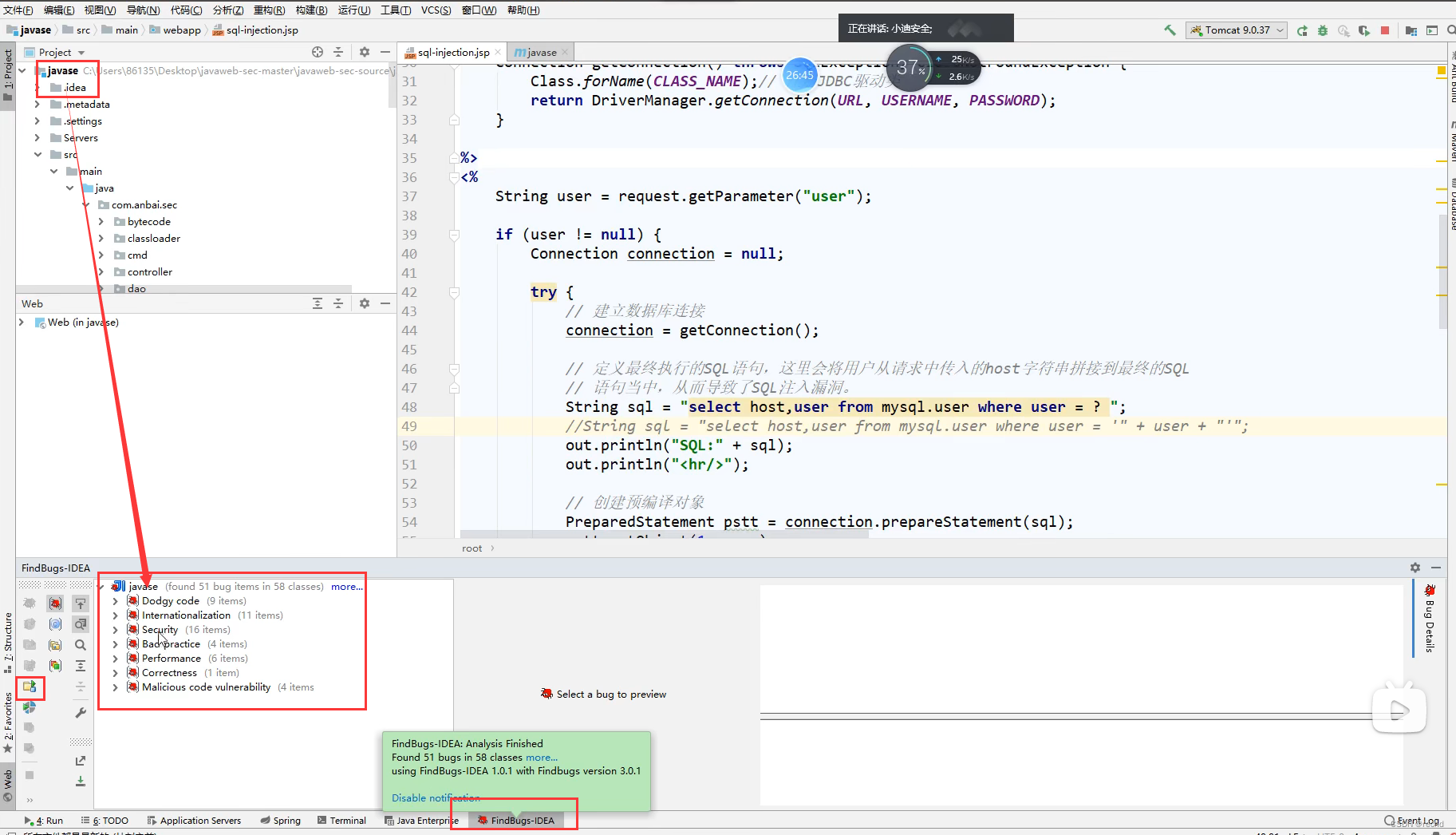This screenshot has width=1456, height=835.
Task: Open the 文件(F) menu
Action: coord(18,10)
